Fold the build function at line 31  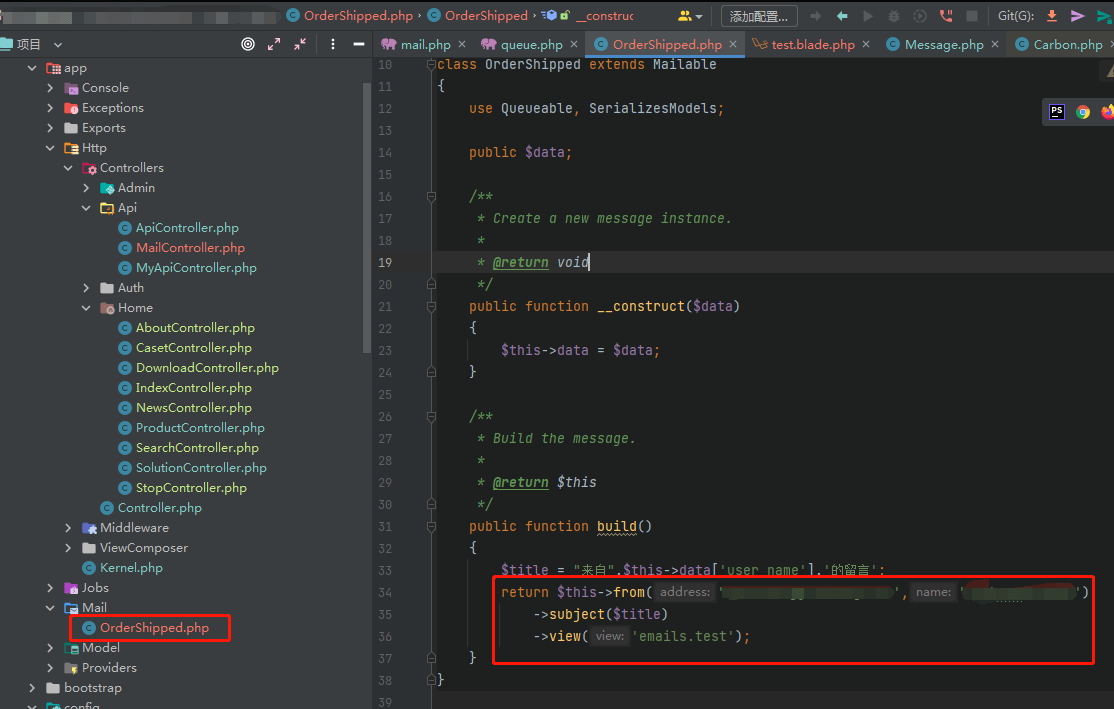[x=431, y=526]
